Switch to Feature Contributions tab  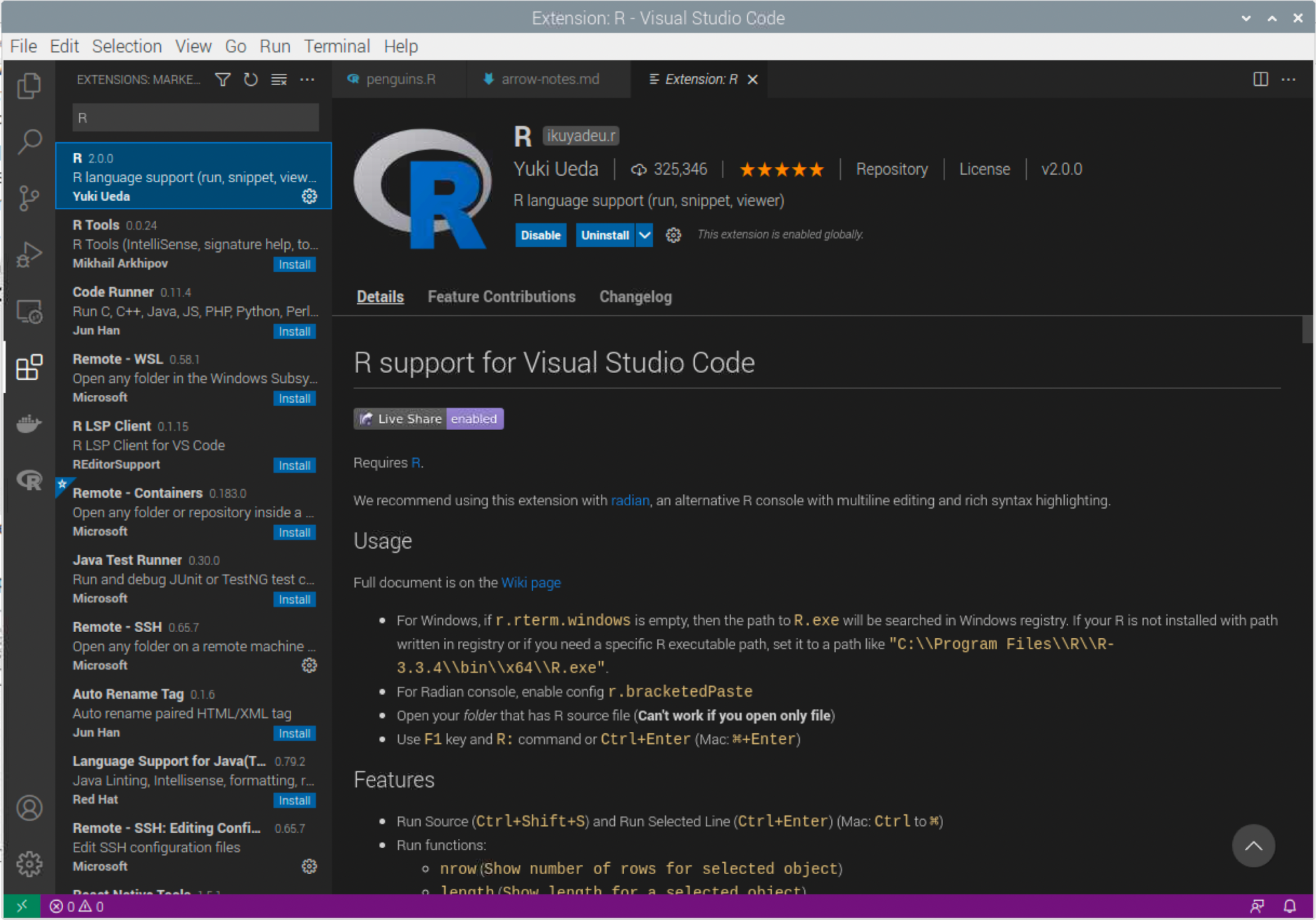501,296
